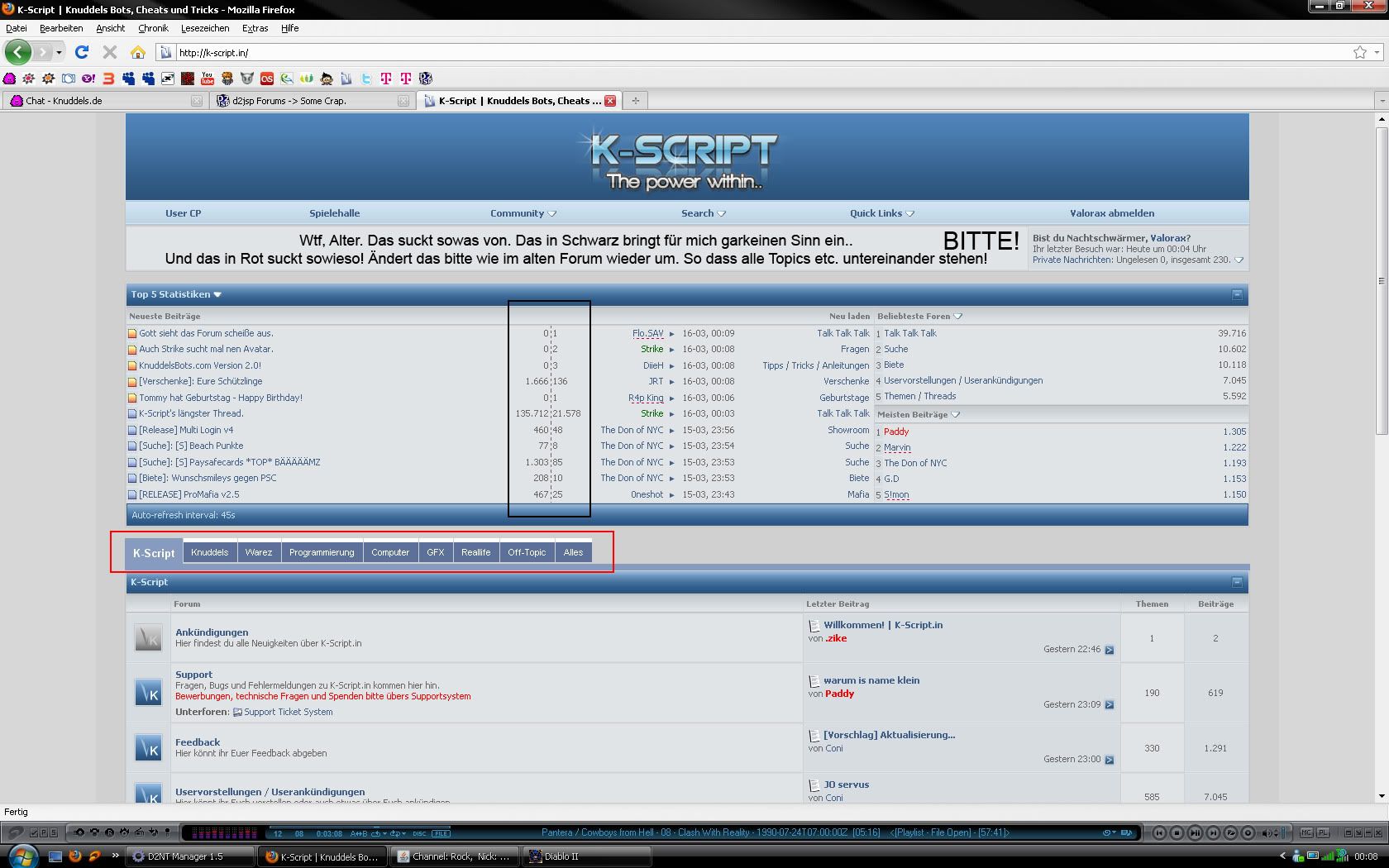Click Valorax abmelden to log out
Image resolution: width=1389 pixels, height=868 pixels.
coord(1112,213)
